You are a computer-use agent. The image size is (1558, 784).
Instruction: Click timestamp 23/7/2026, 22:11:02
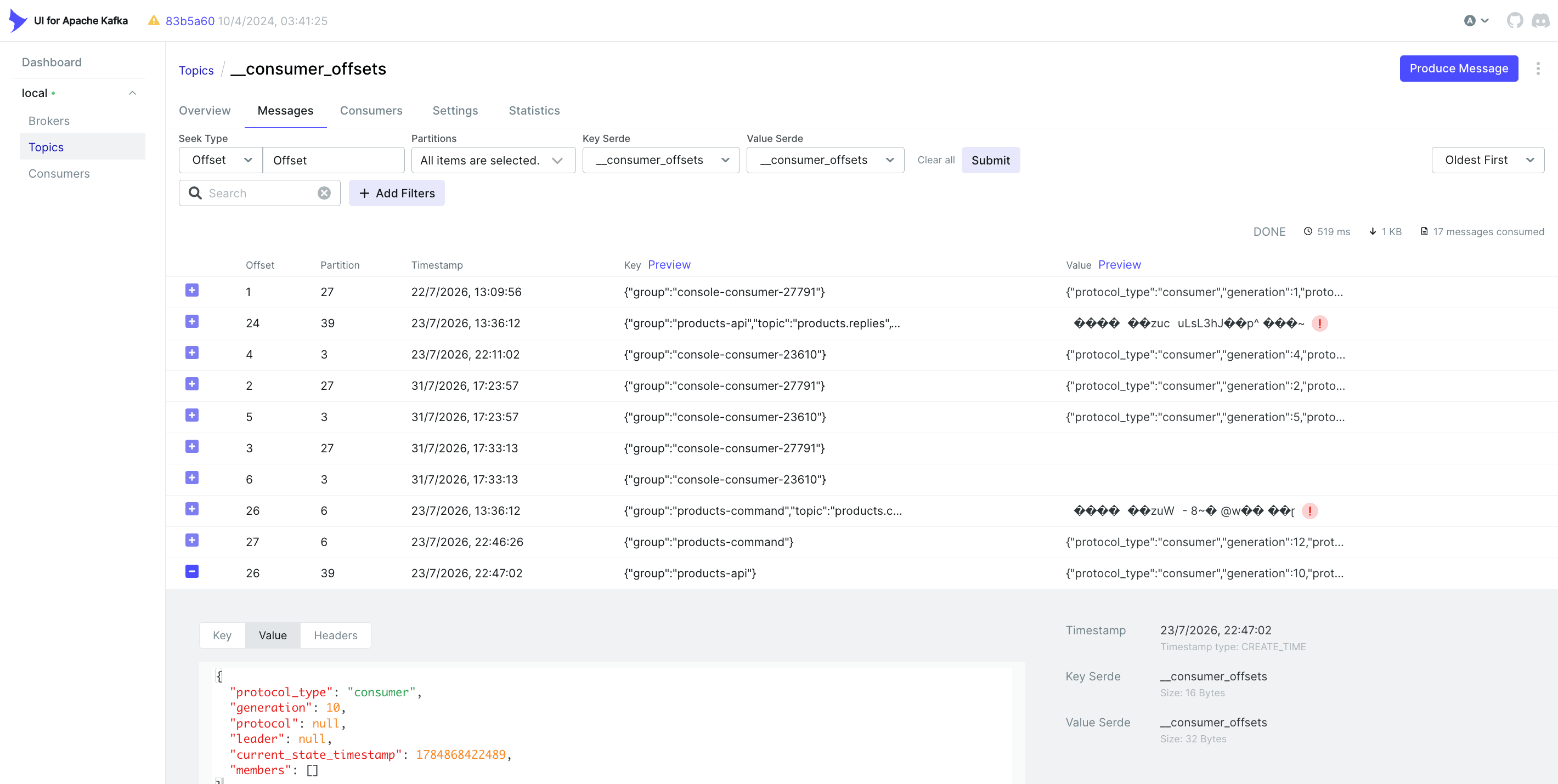pos(465,355)
